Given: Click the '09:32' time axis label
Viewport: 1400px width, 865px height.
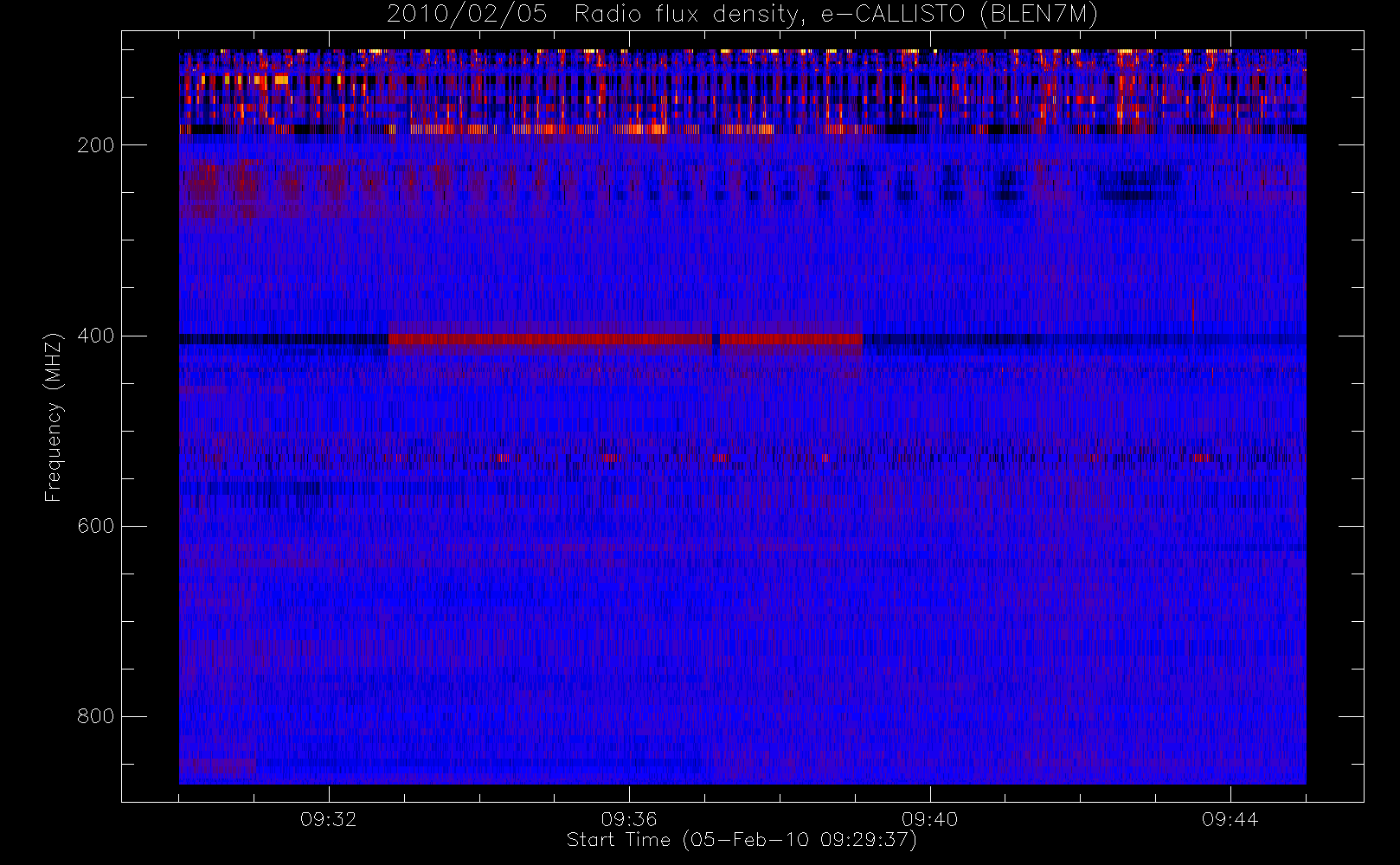Looking at the screenshot, I should (x=329, y=819).
